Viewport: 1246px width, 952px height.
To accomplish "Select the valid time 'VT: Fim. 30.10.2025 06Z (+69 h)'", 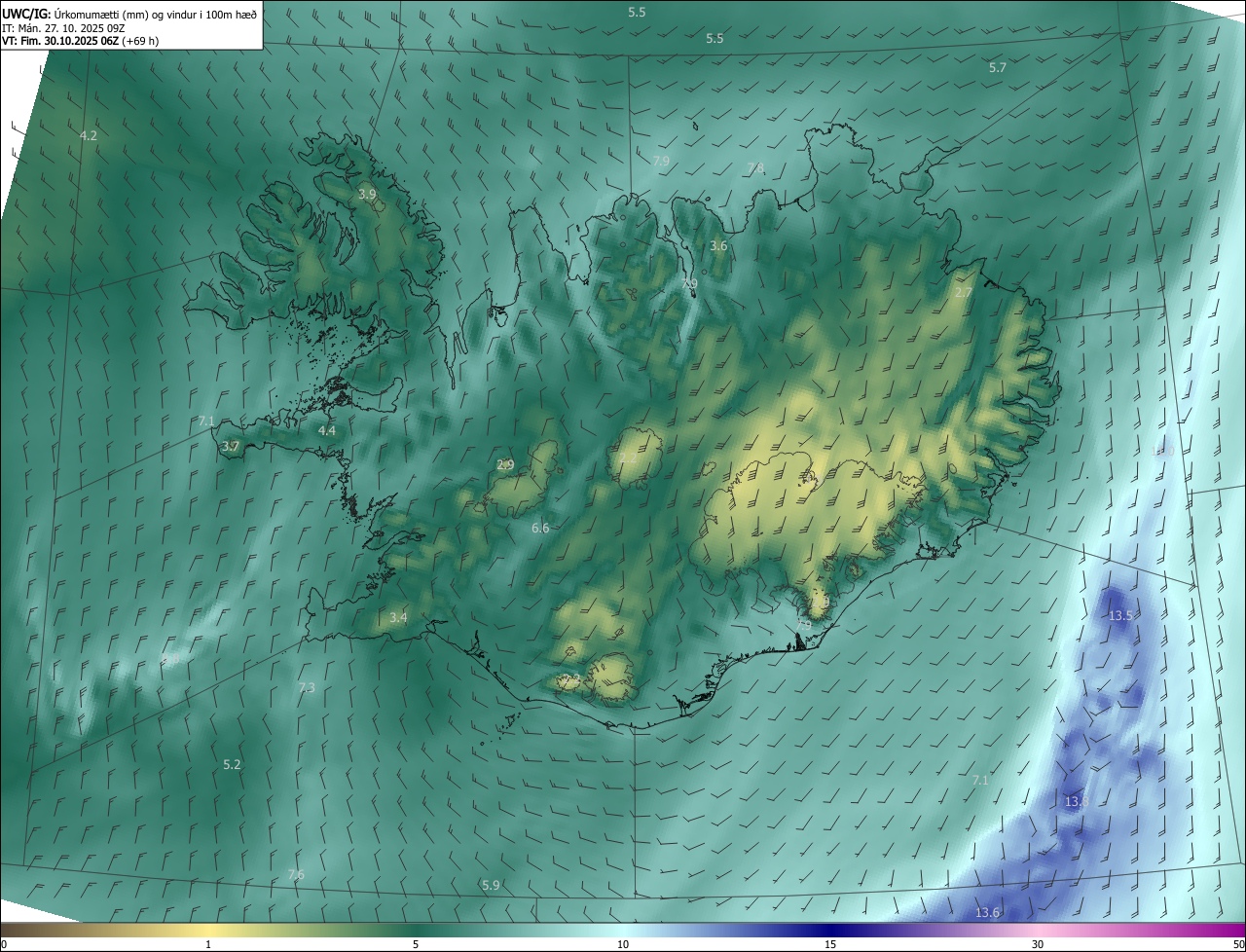I will point(81,41).
